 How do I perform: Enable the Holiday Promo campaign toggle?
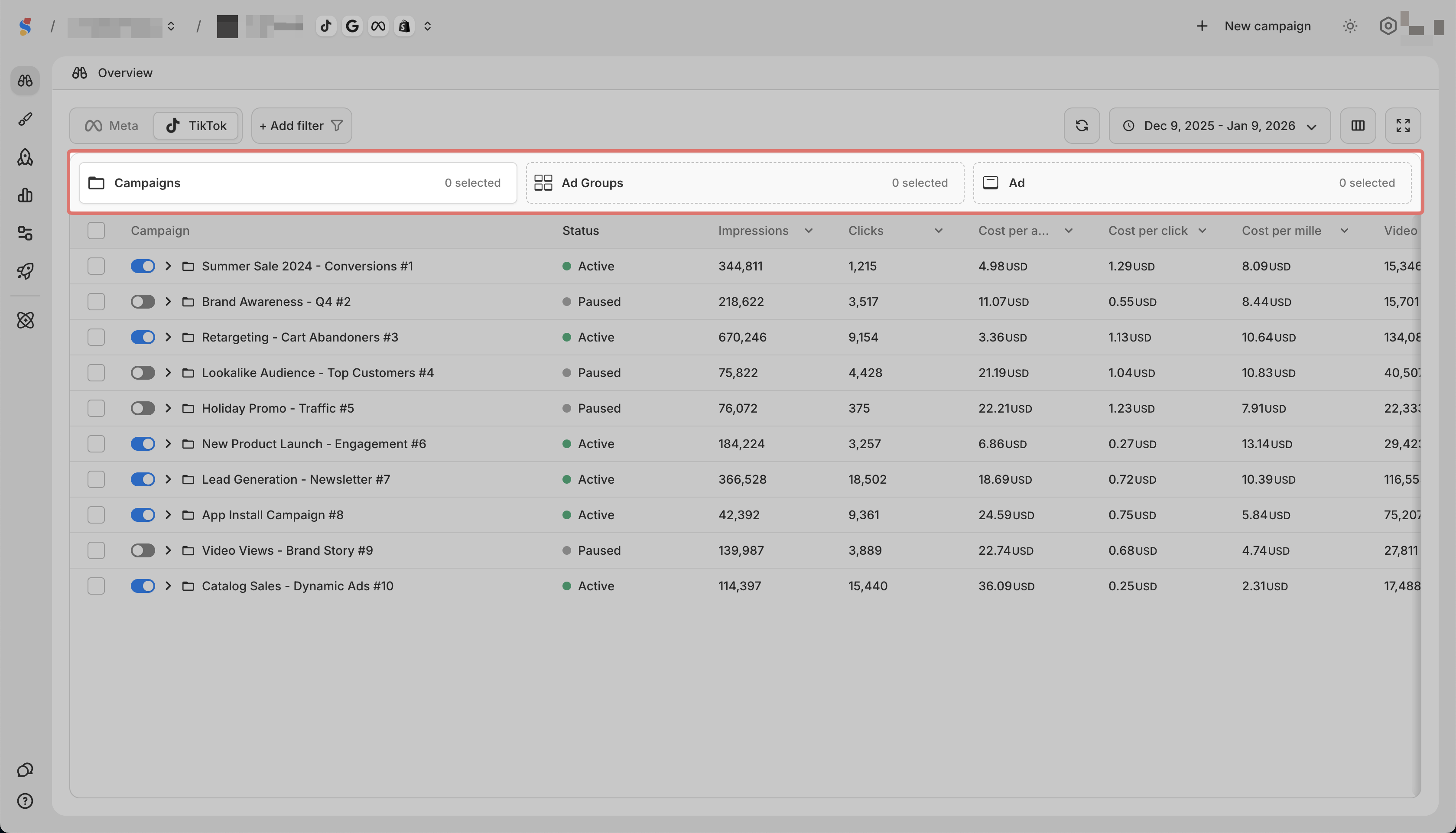click(143, 408)
